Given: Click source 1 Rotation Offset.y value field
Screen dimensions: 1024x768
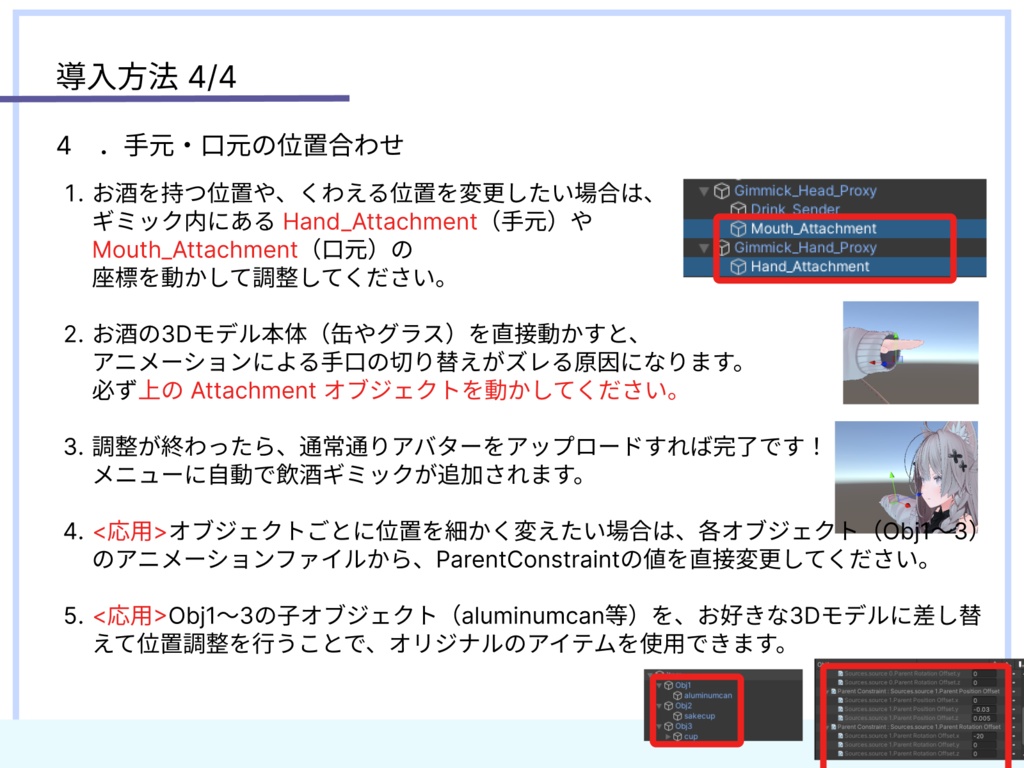Looking at the screenshot, I should 984,744.
